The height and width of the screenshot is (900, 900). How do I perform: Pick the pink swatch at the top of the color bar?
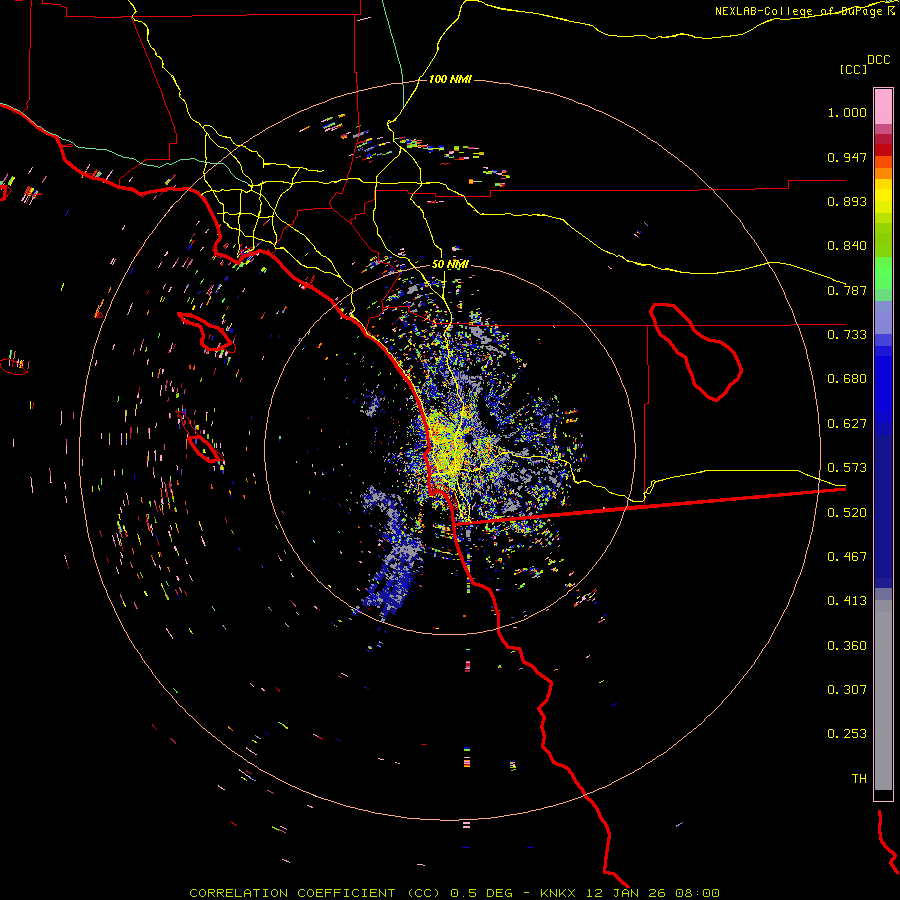(x=883, y=106)
